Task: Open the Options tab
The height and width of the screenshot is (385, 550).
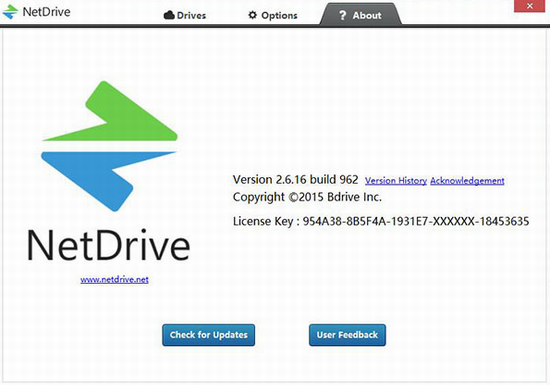Action: click(273, 15)
